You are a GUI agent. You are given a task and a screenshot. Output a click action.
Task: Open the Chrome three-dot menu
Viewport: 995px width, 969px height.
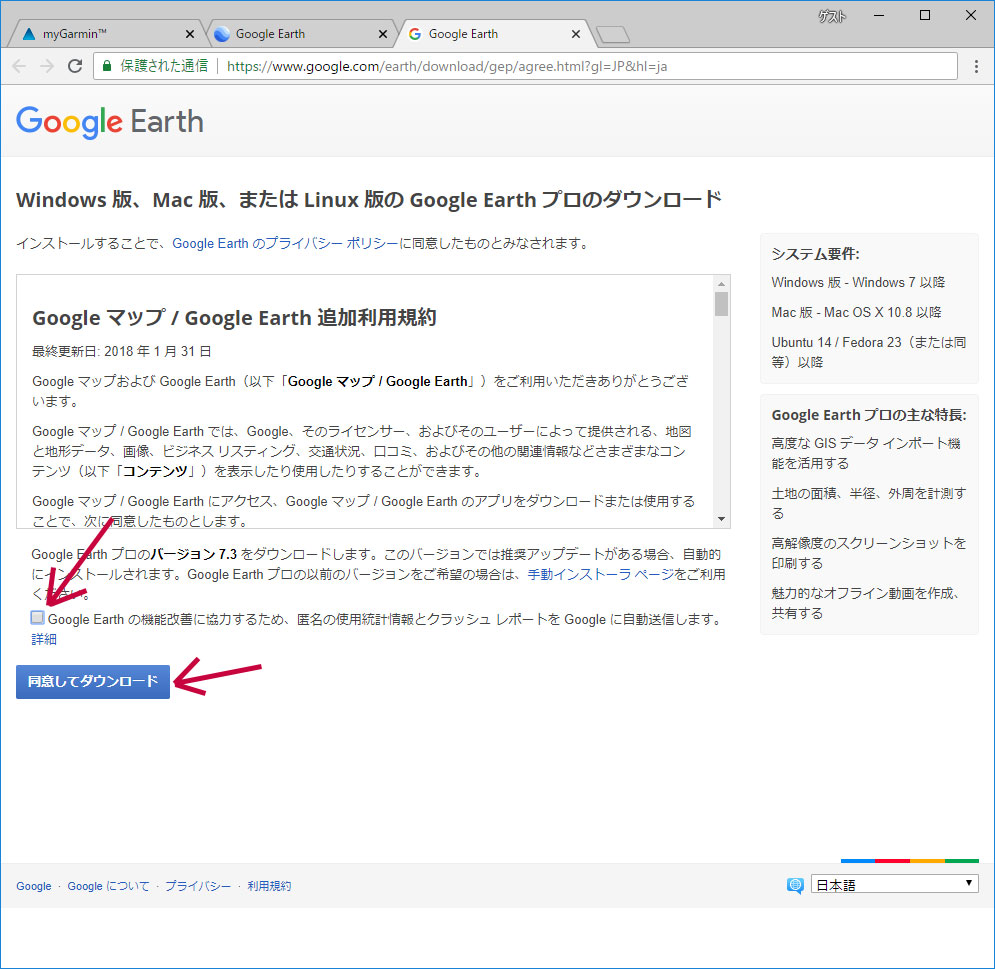[976, 66]
